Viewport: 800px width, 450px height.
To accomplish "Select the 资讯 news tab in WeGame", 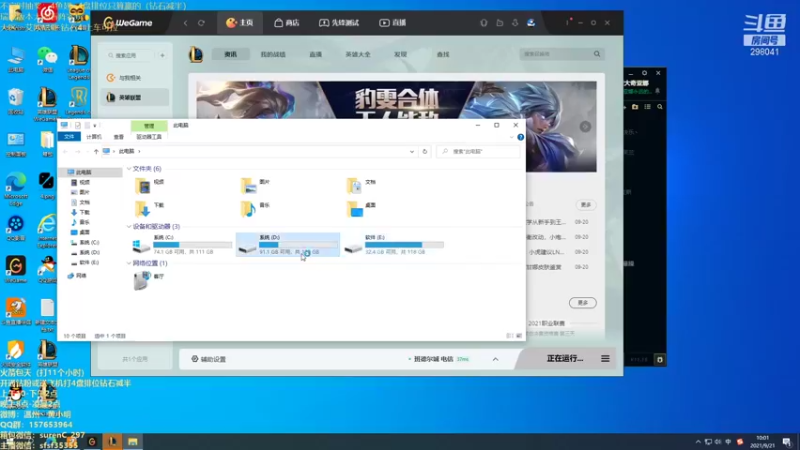I will [231, 54].
